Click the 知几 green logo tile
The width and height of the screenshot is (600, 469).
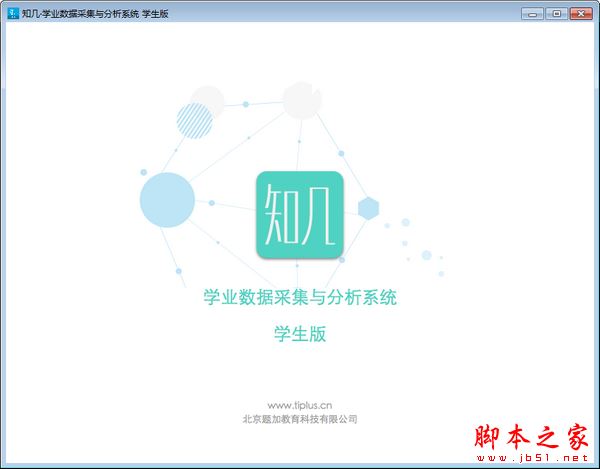(x=300, y=215)
